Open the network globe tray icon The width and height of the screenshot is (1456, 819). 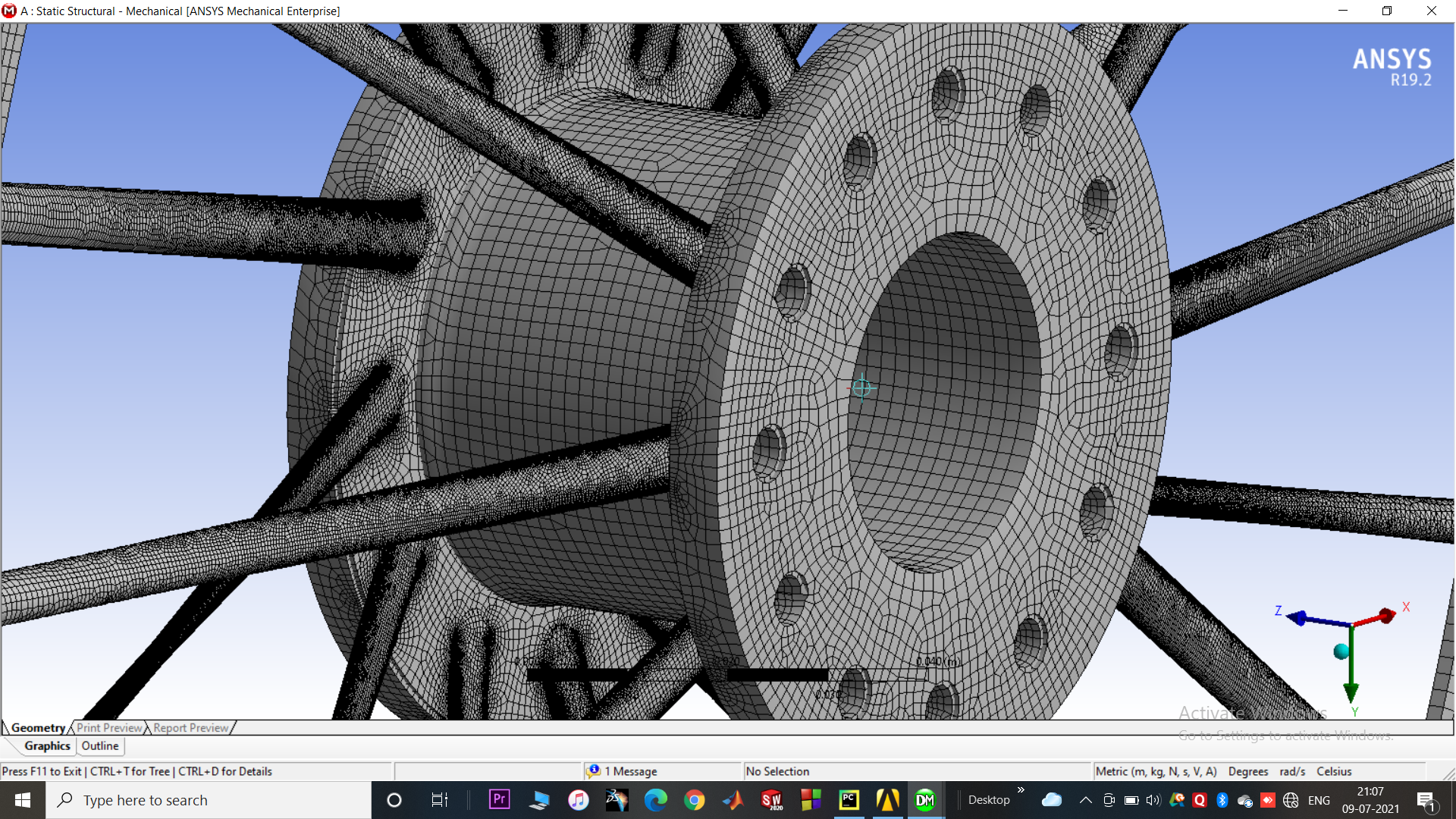(1291, 800)
